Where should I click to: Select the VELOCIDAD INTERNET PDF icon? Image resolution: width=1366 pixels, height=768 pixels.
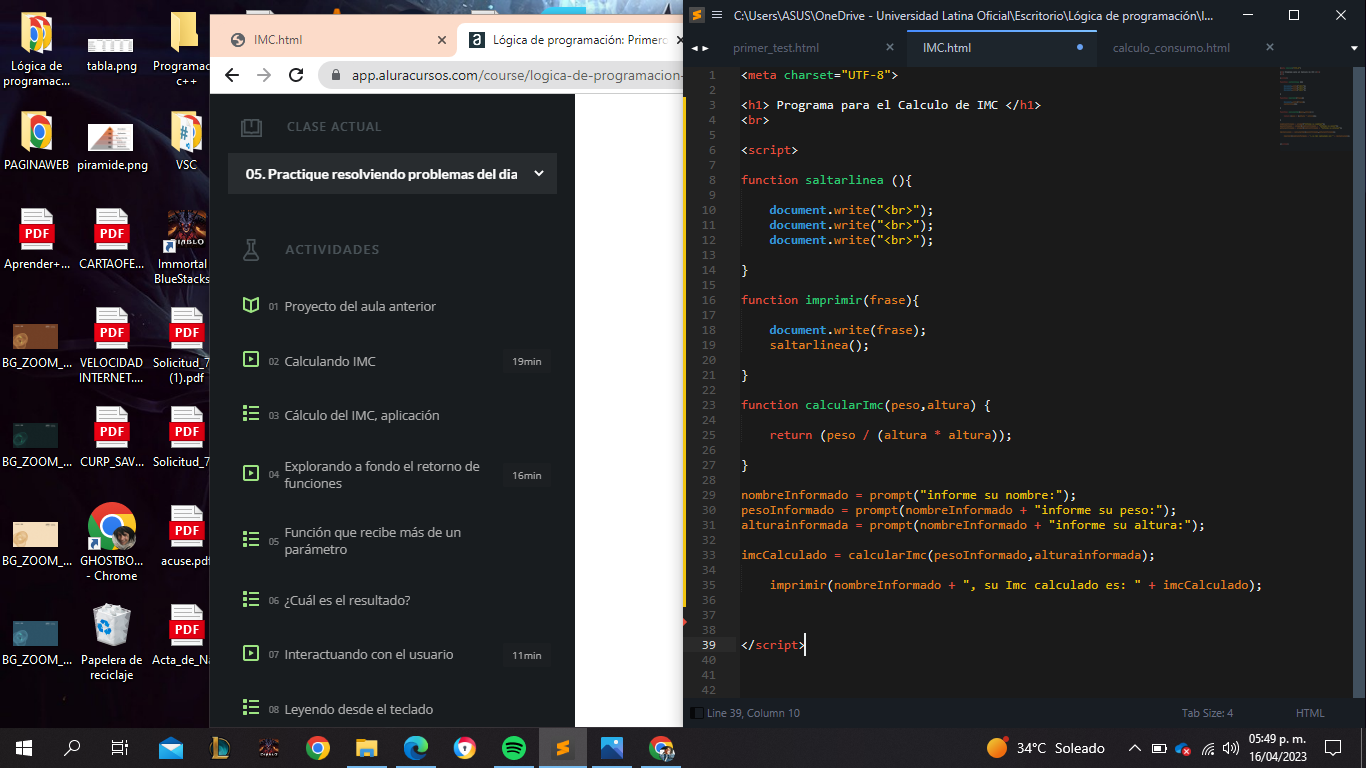111,345
